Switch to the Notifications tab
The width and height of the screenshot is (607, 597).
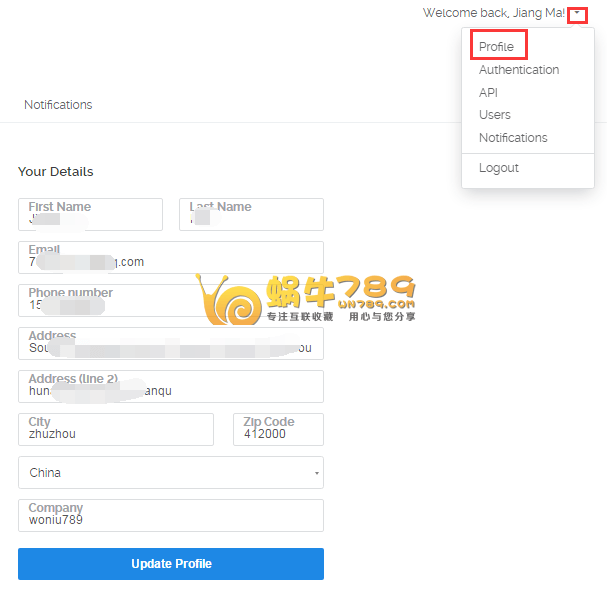(58, 105)
